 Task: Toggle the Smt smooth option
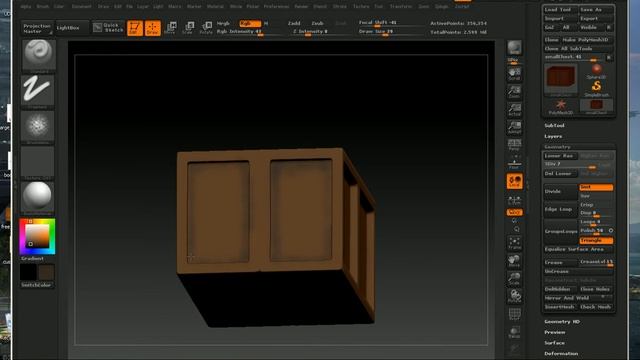[596, 187]
